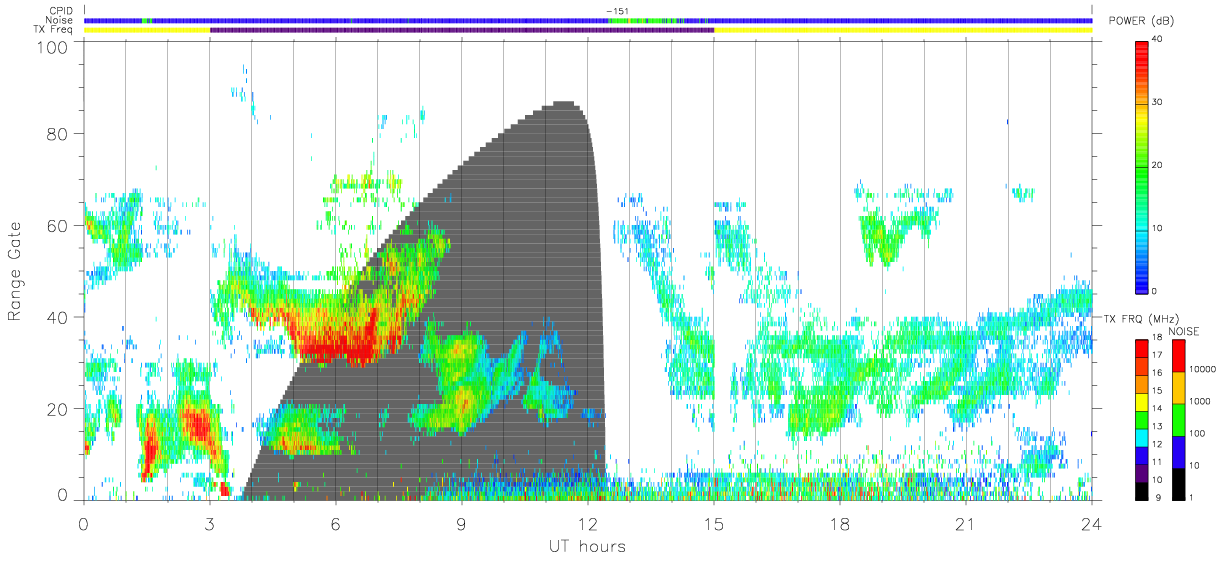This screenshot has height=567, width=1228.
Task: Click the 'Noise' row label
Action: click(x=59, y=20)
